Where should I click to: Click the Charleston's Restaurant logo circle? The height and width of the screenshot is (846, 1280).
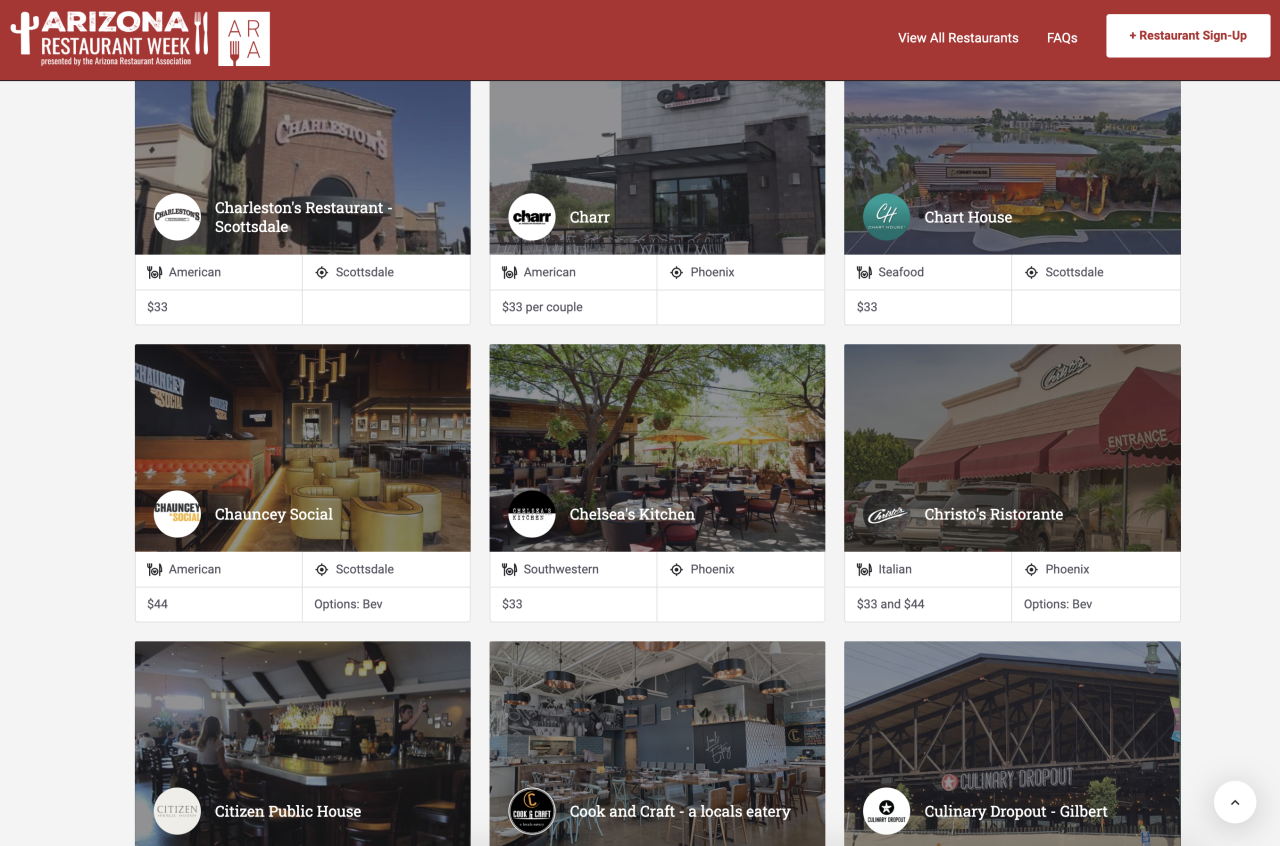point(177,217)
